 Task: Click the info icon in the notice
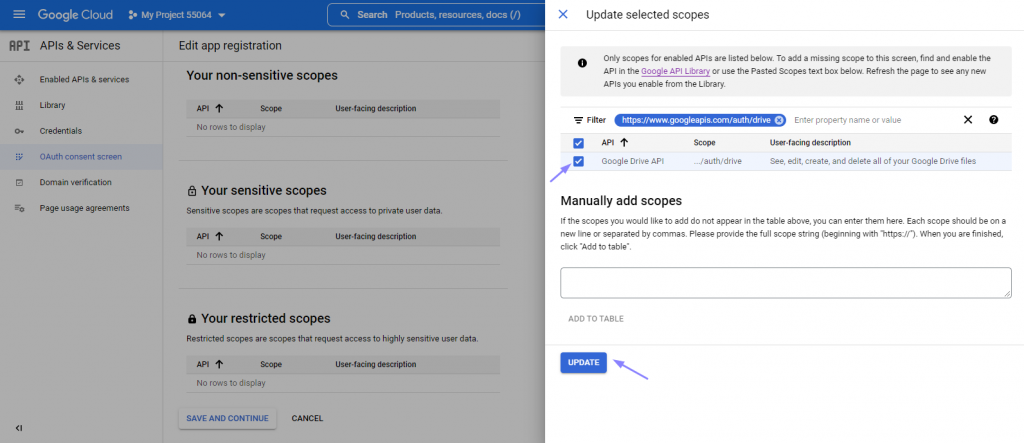click(582, 63)
